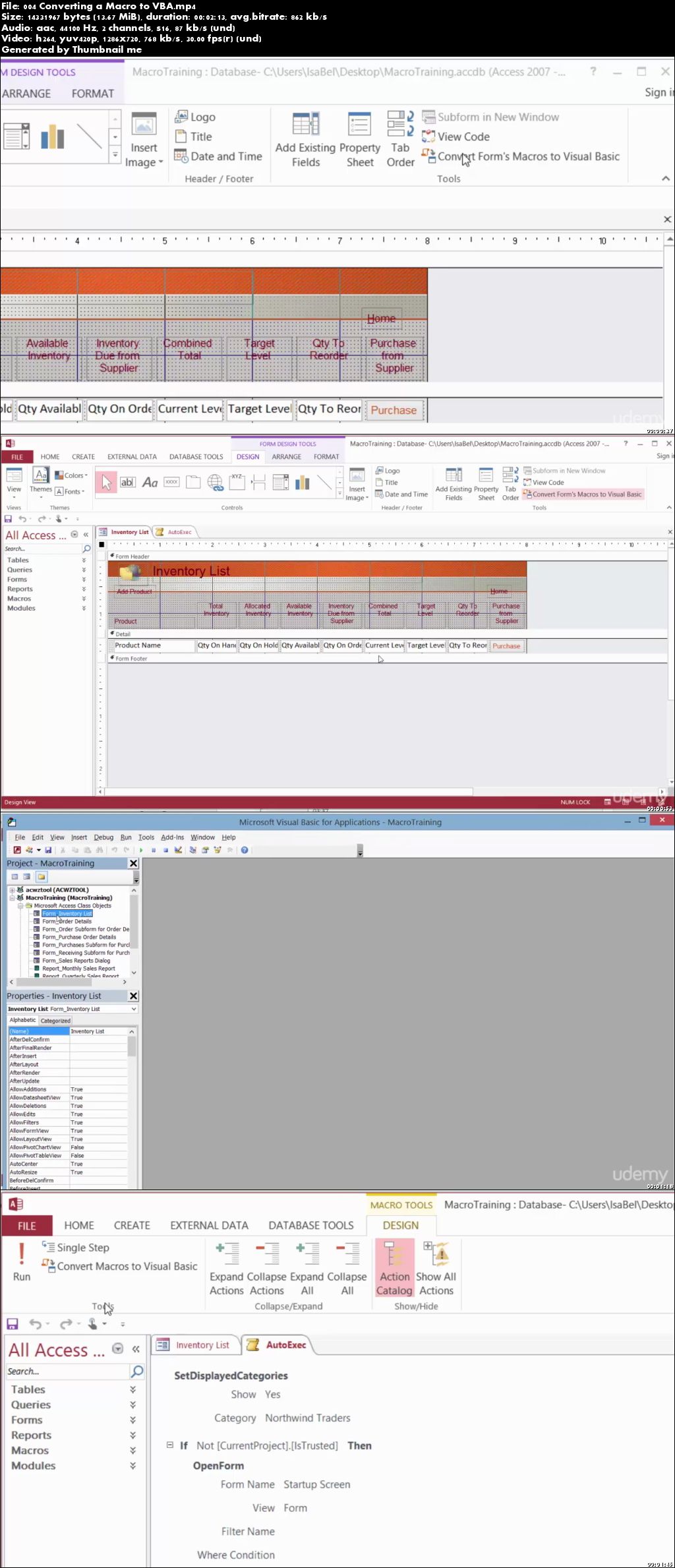Click Convert Macros to Visual Basic
This screenshot has width=675, height=1568.
(119, 1266)
